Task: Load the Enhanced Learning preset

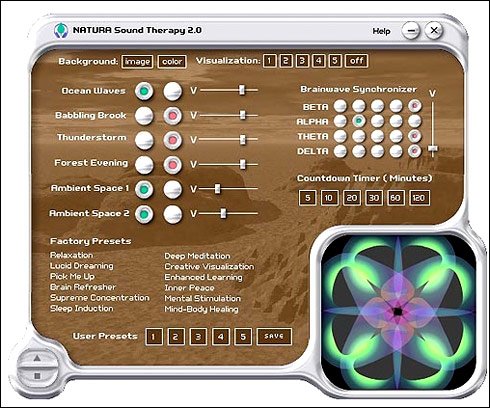Action: pyautogui.click(x=203, y=277)
